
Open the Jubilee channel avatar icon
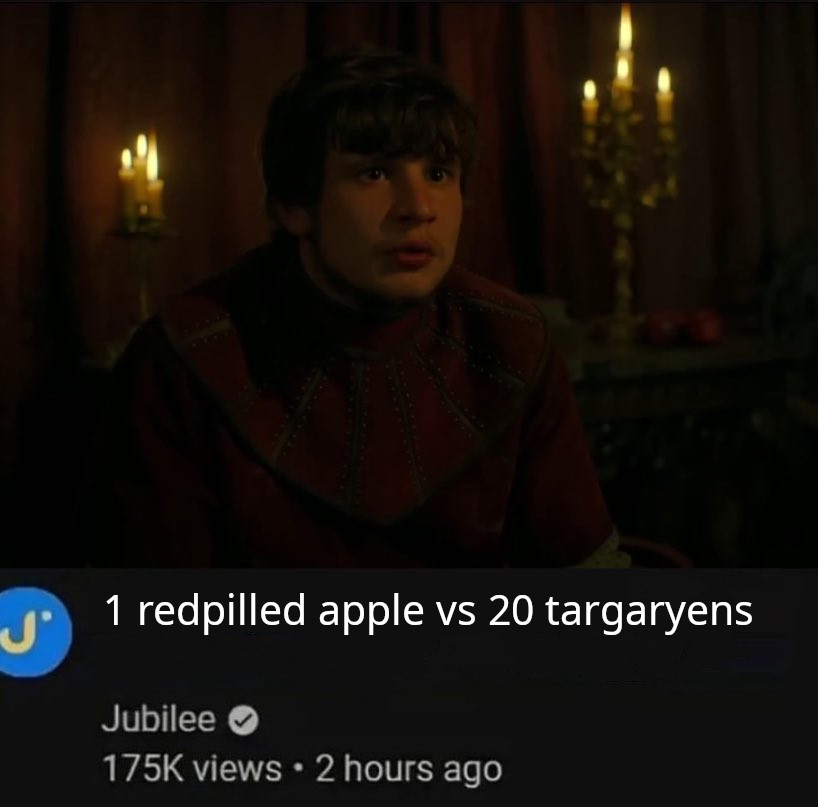33,632
